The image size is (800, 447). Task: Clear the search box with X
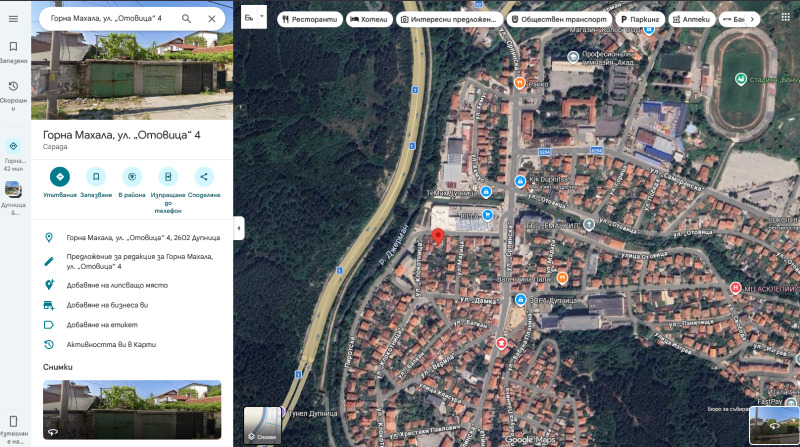point(211,18)
